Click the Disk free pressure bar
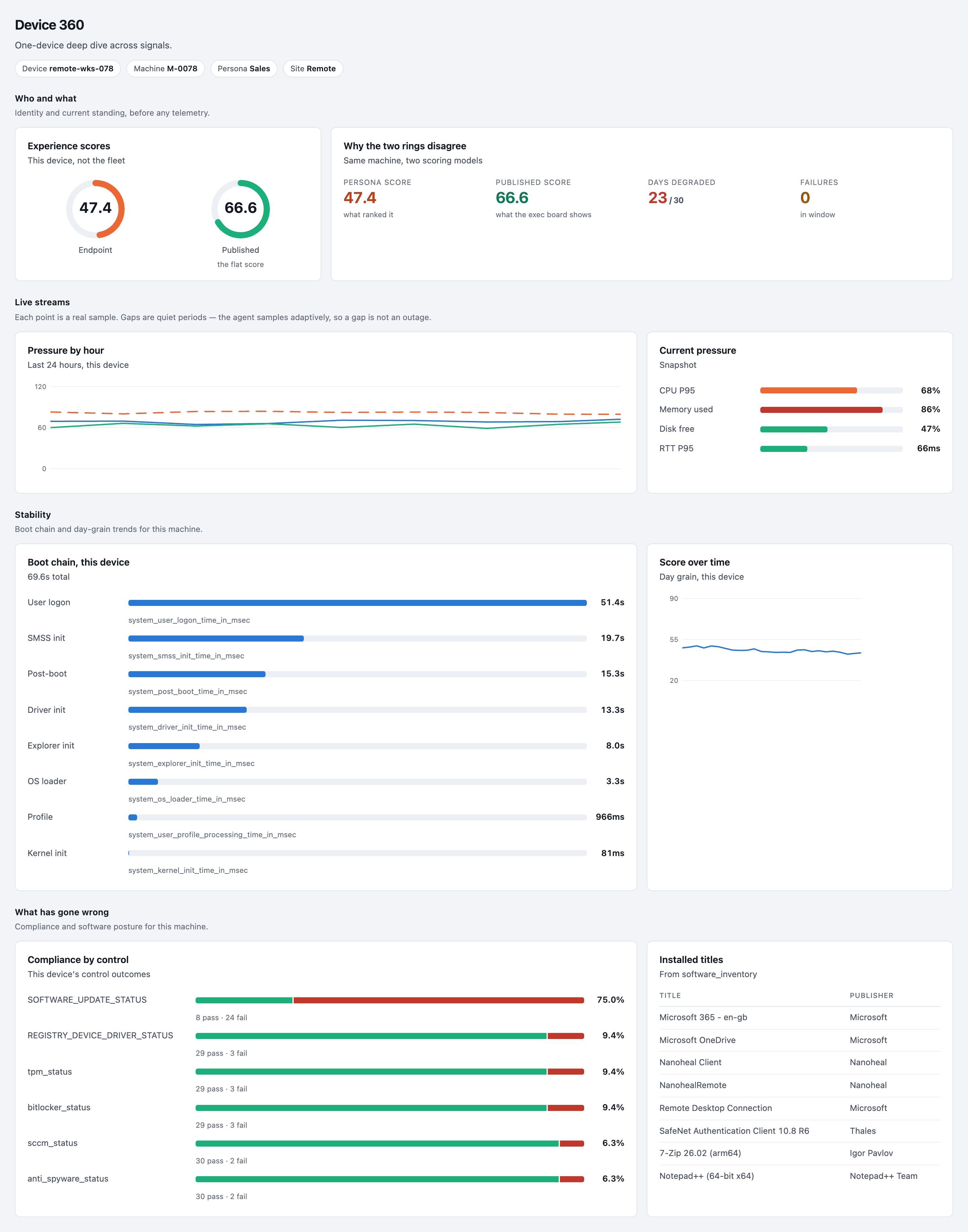The image size is (968, 1232). [x=831, y=429]
